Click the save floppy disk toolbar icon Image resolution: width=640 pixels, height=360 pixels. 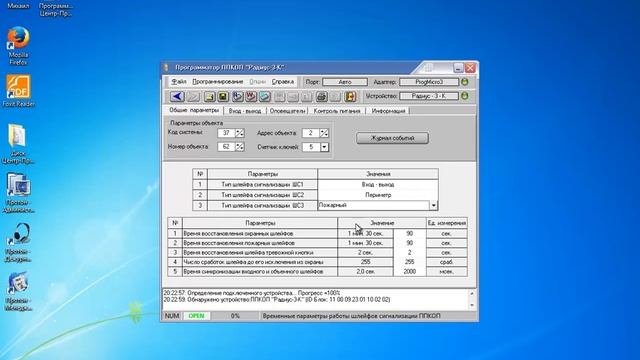pyautogui.click(x=223, y=96)
